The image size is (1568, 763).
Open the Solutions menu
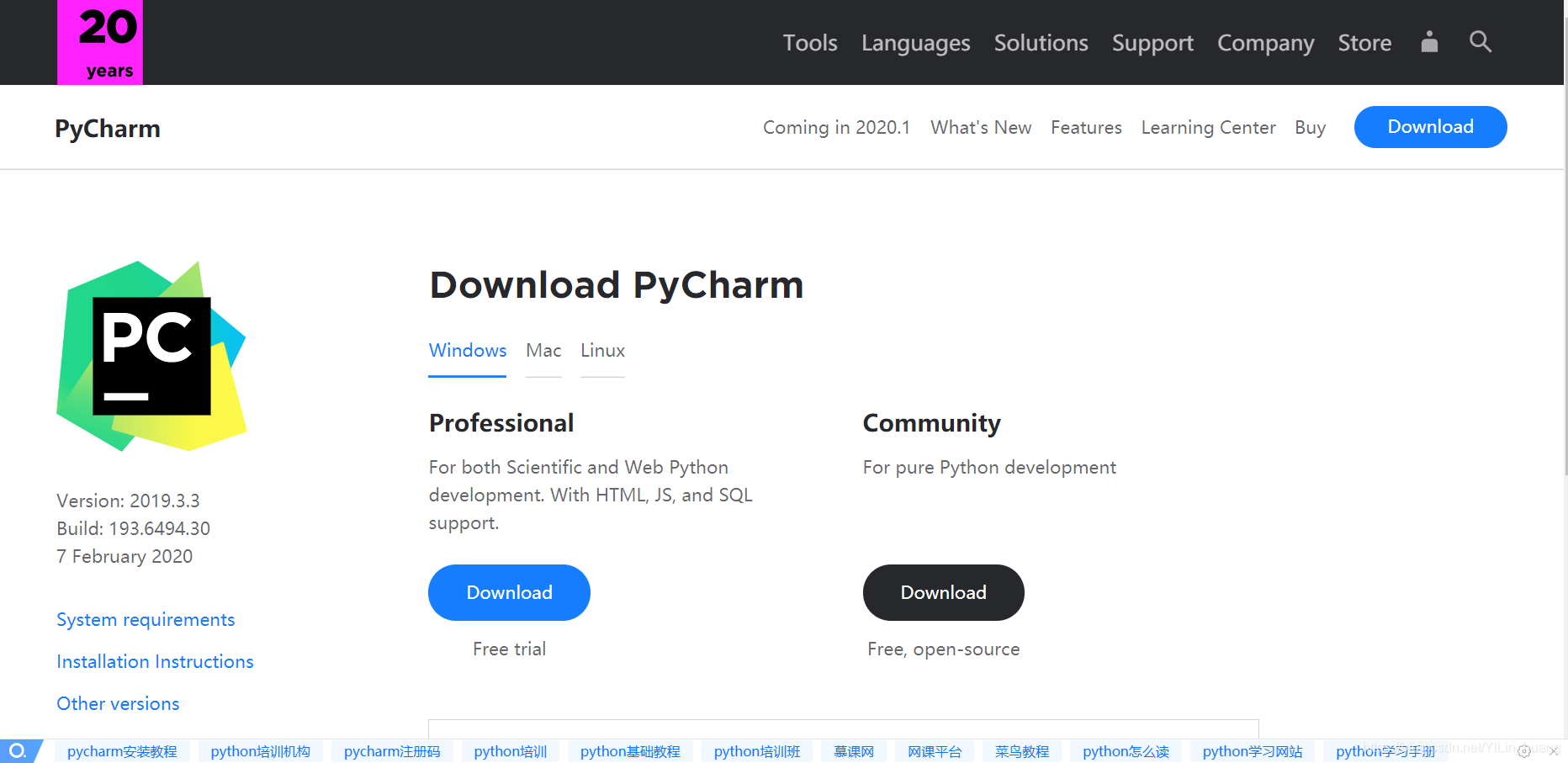1041,43
